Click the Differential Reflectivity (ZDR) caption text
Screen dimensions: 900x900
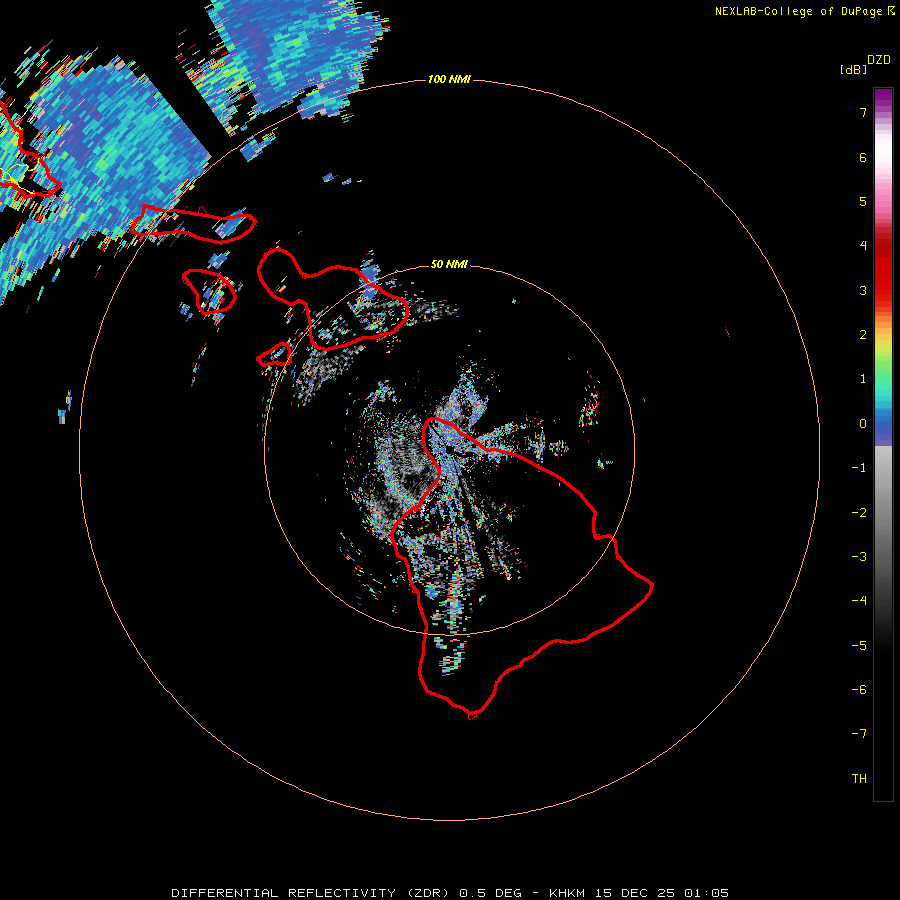click(x=312, y=893)
